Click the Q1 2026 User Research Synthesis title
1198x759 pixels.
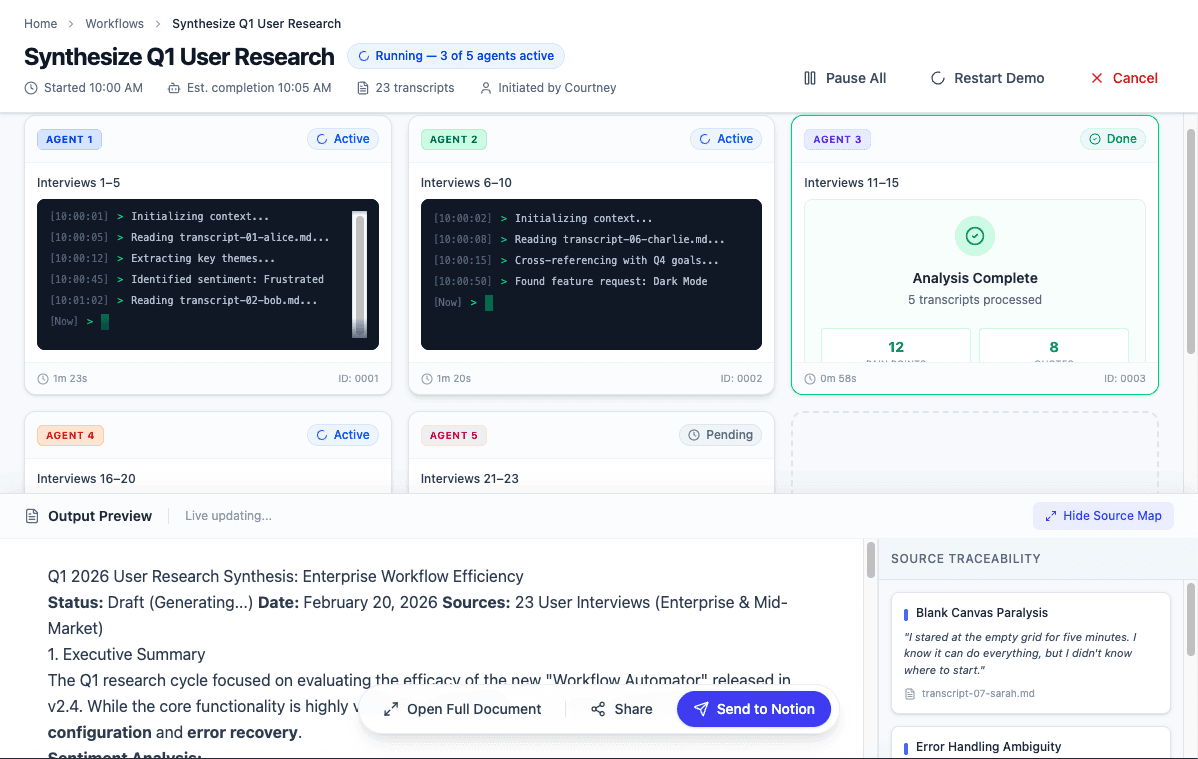(x=286, y=576)
